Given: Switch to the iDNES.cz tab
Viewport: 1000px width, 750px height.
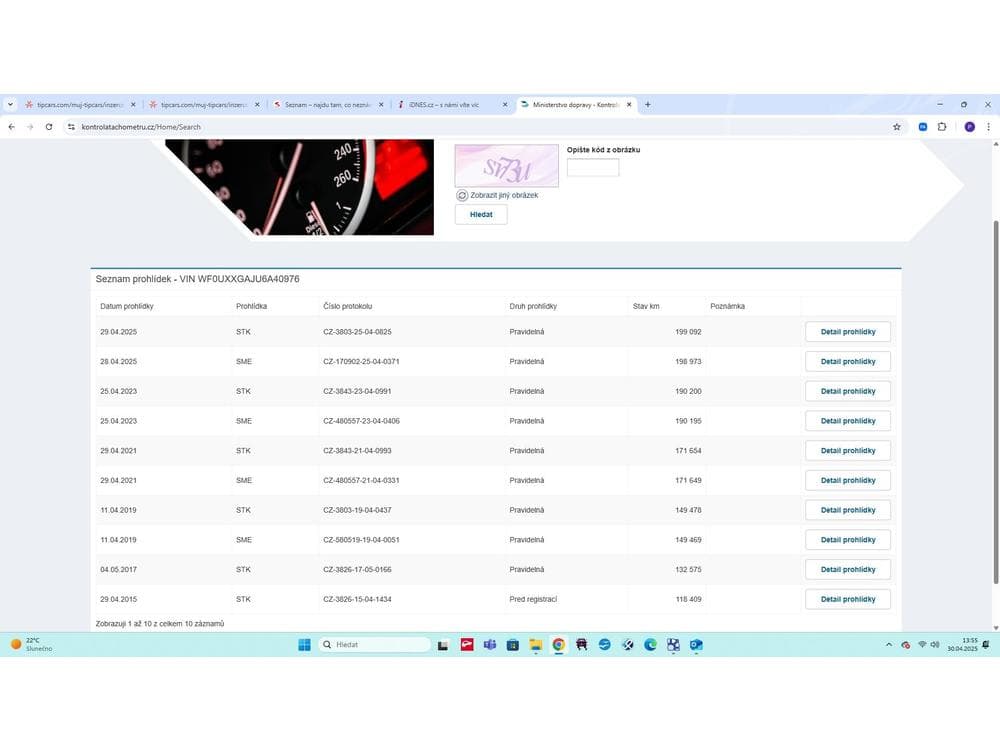Looking at the screenshot, I should pos(452,105).
